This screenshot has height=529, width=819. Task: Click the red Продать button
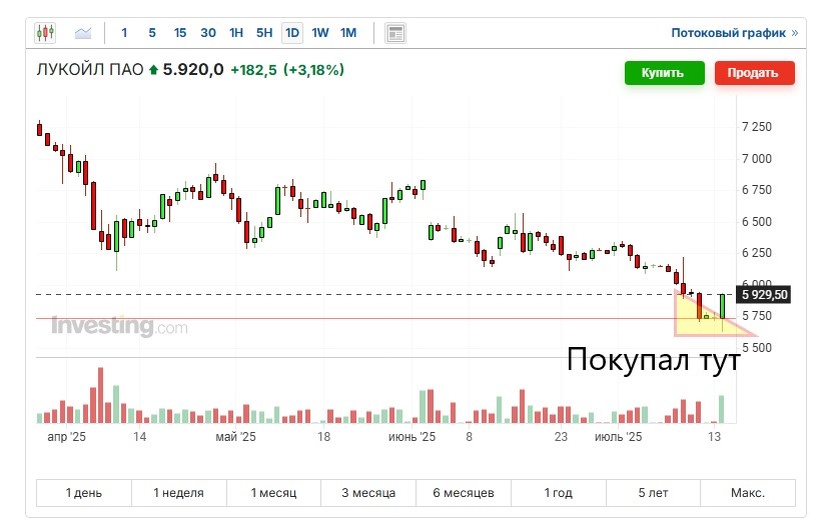point(754,73)
